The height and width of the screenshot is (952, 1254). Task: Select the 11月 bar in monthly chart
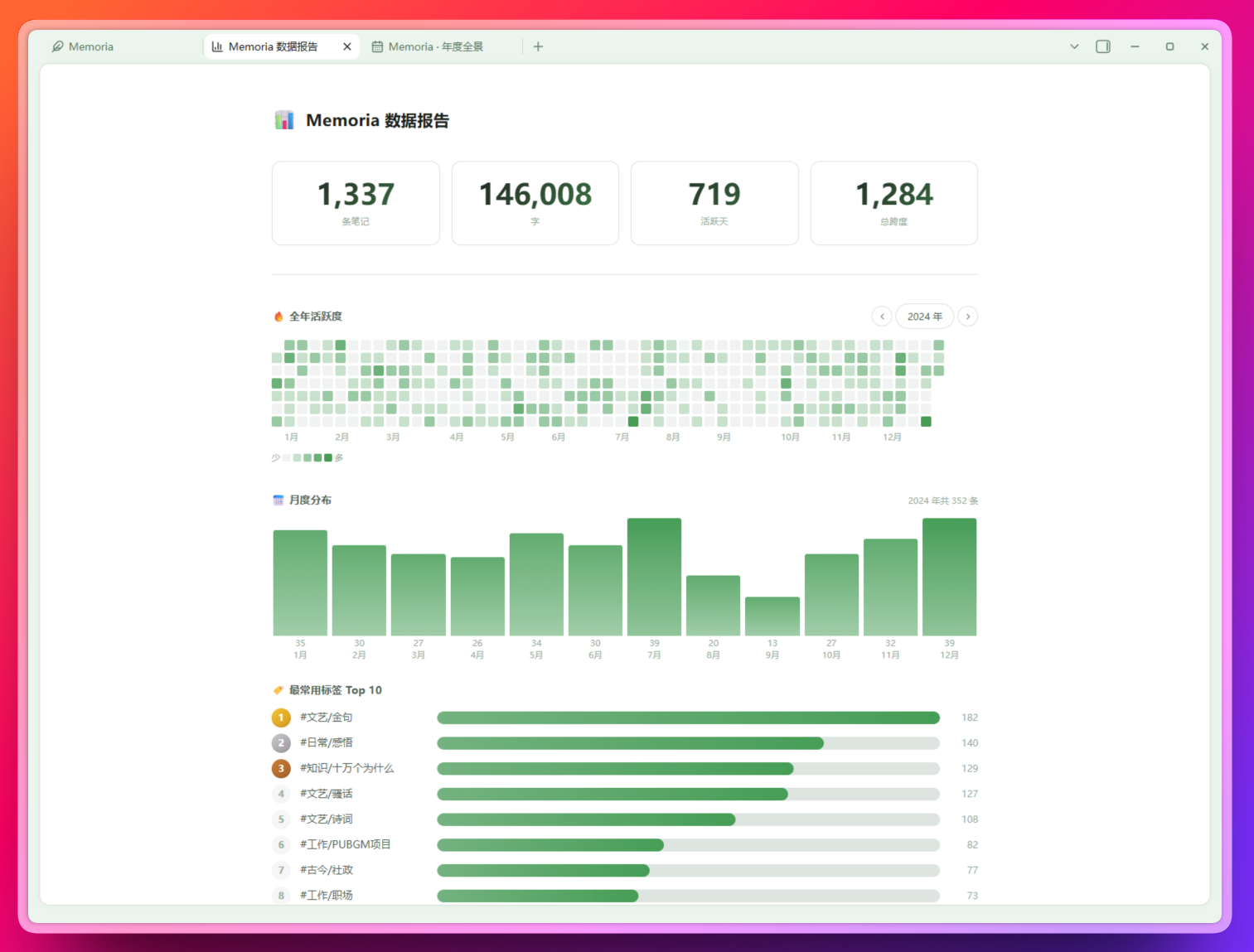[890, 587]
